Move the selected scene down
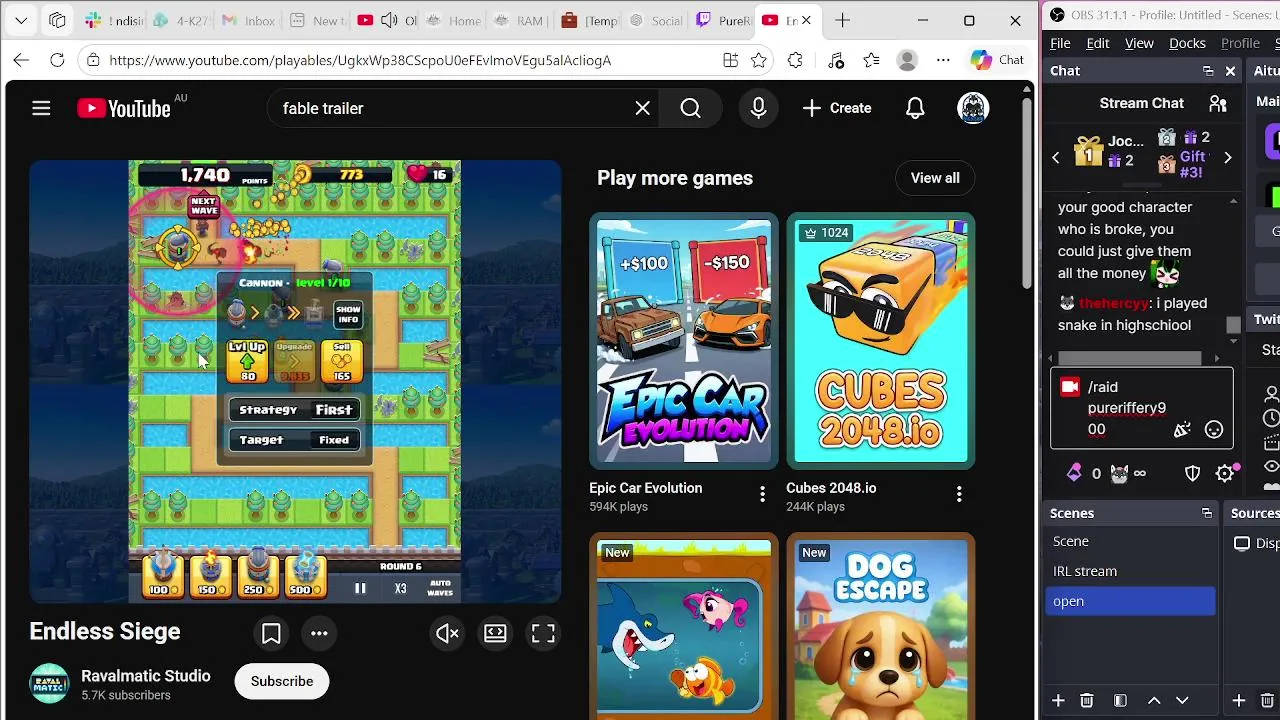Viewport: 1280px width, 720px height. (x=1182, y=700)
